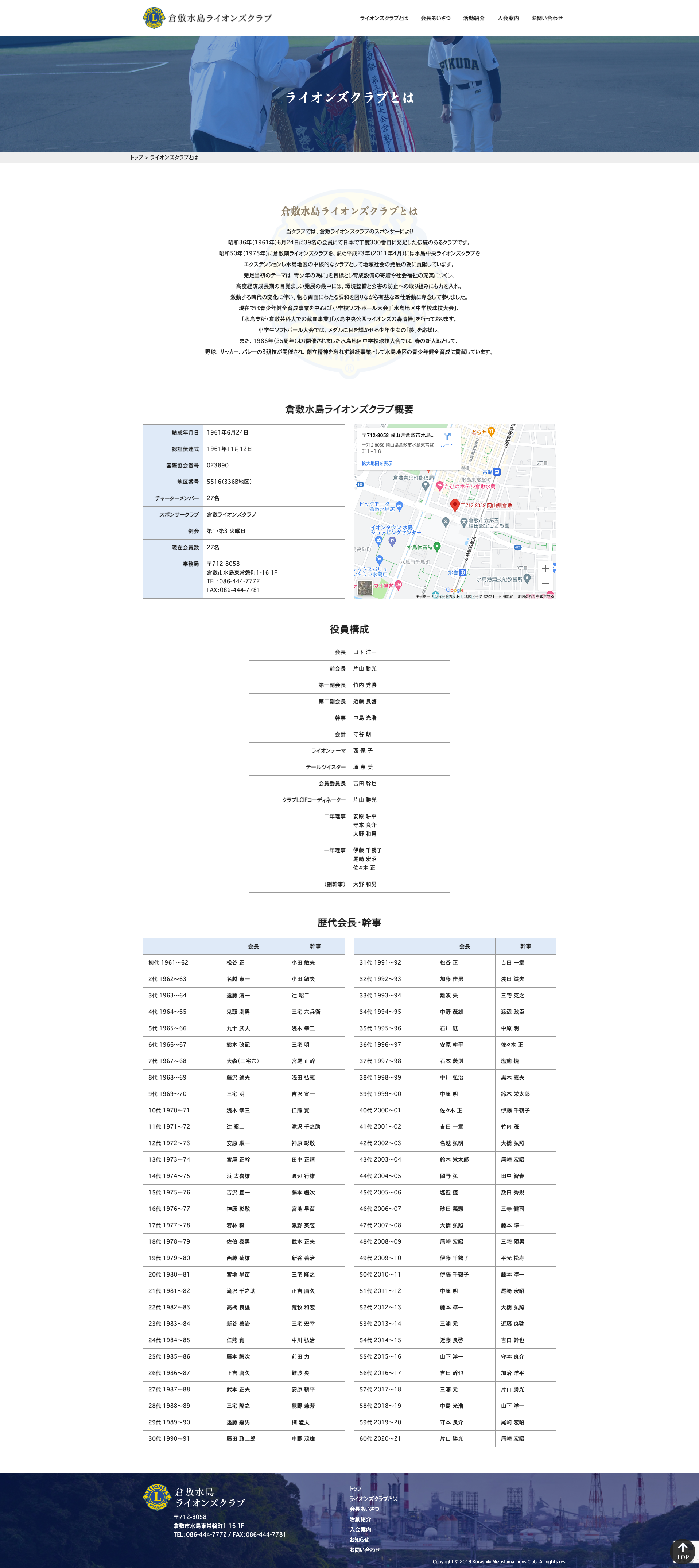Click the Google logo on the map
This screenshot has height=1568, width=699.
coord(454,590)
